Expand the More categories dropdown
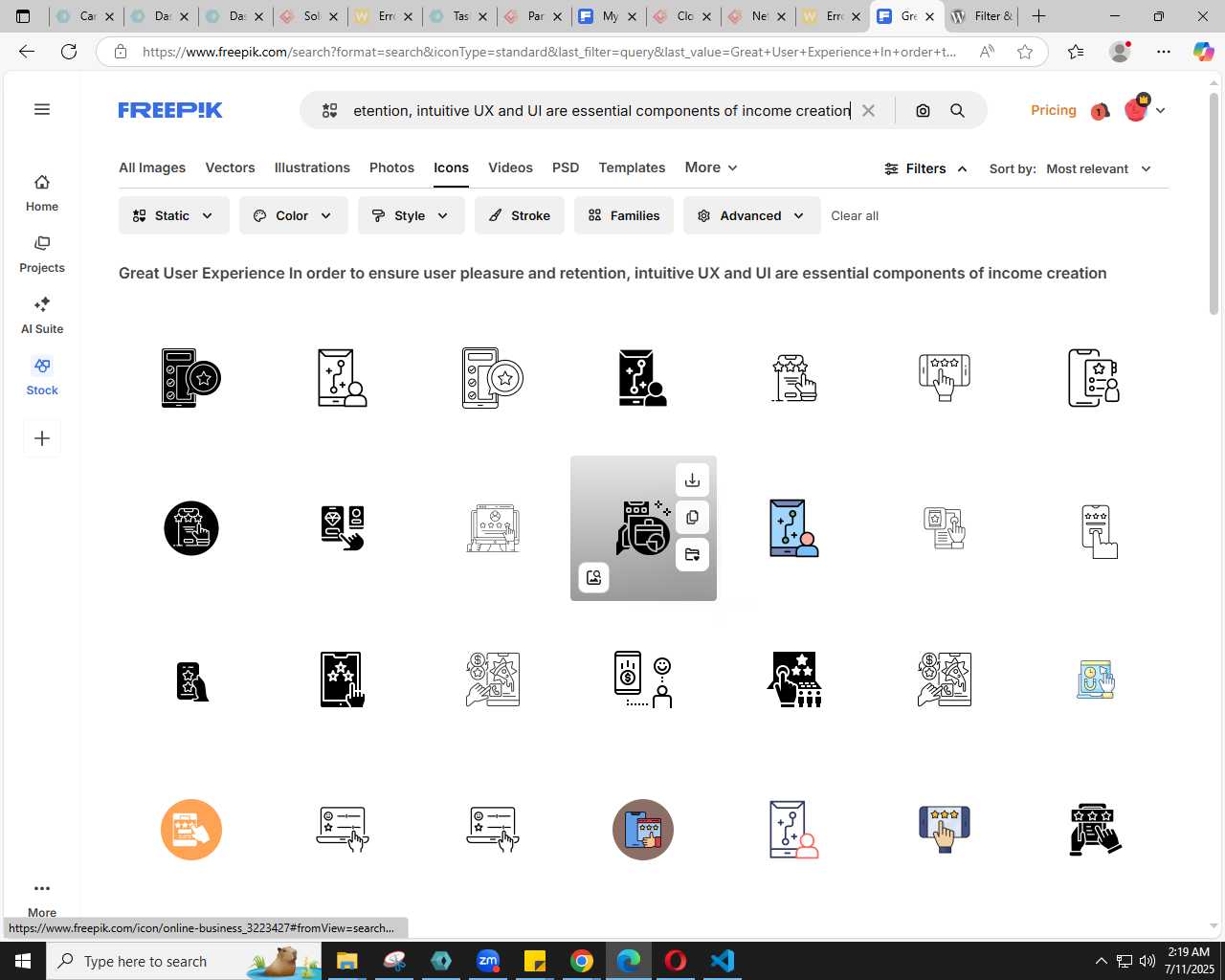Screen dimensions: 1225x980 (x=711, y=167)
